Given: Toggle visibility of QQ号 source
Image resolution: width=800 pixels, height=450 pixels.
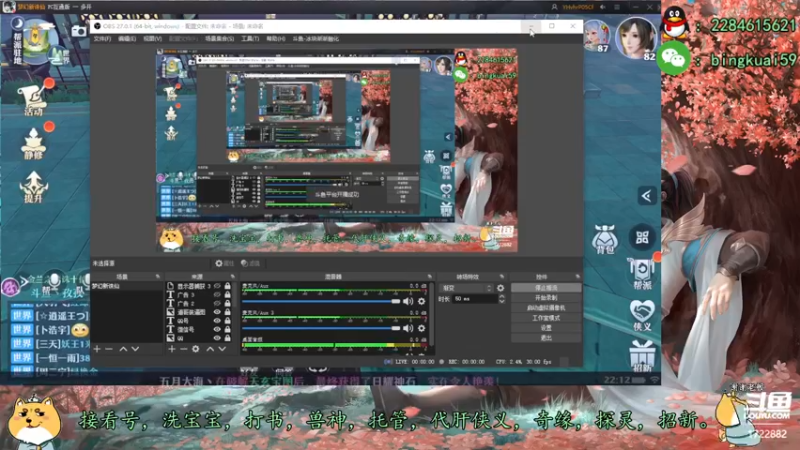Looking at the screenshot, I should tap(217, 321).
